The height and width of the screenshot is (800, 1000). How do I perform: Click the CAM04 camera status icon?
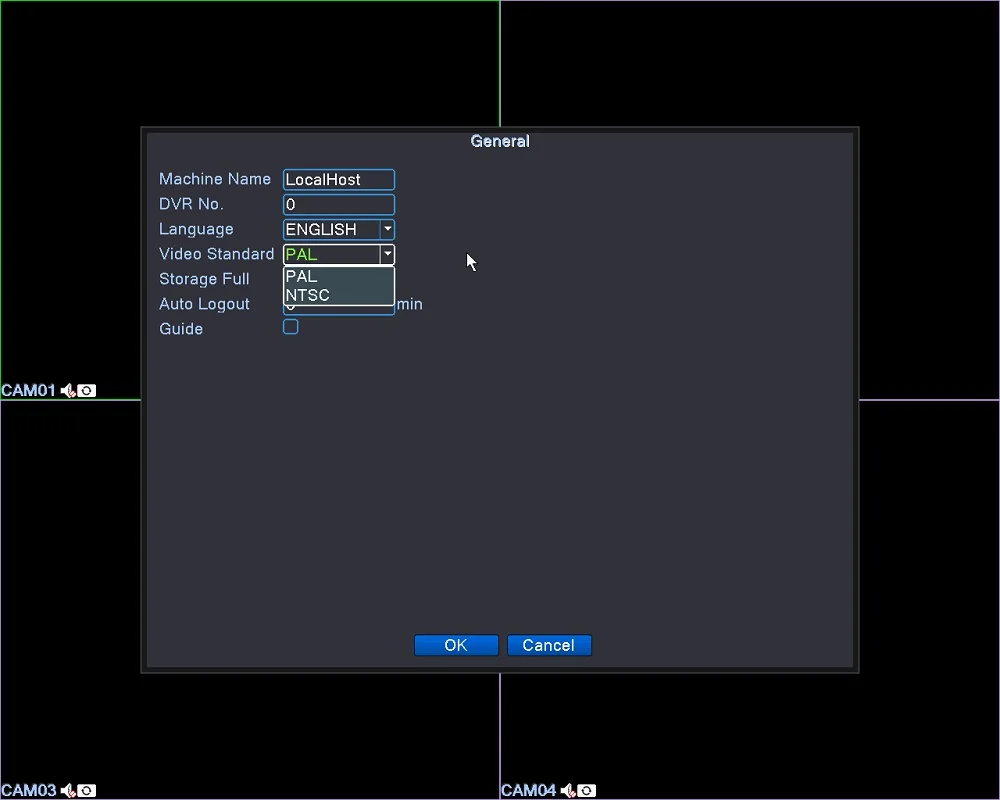pos(587,791)
